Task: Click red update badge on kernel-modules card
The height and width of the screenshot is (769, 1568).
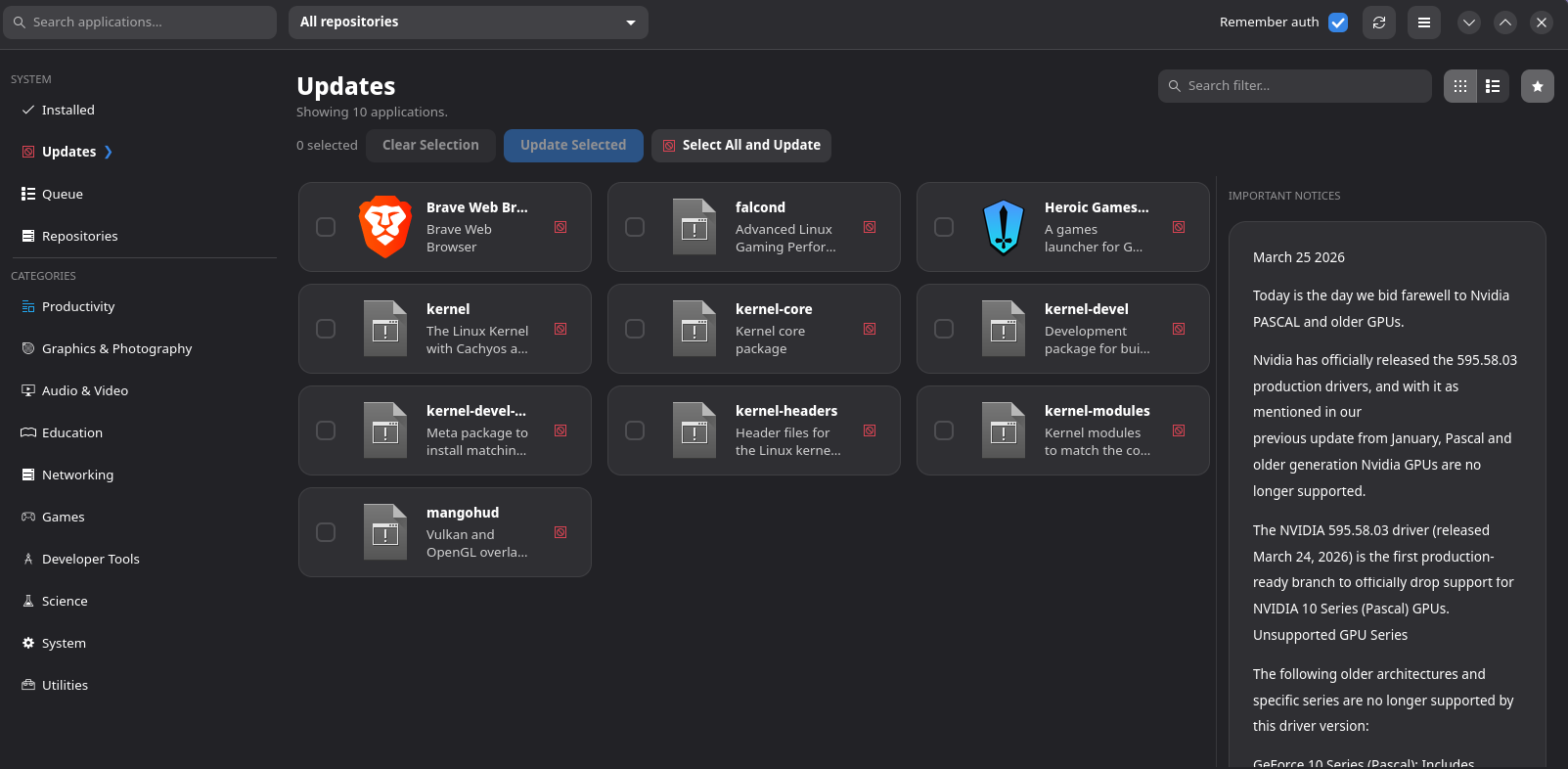Action: (1179, 430)
